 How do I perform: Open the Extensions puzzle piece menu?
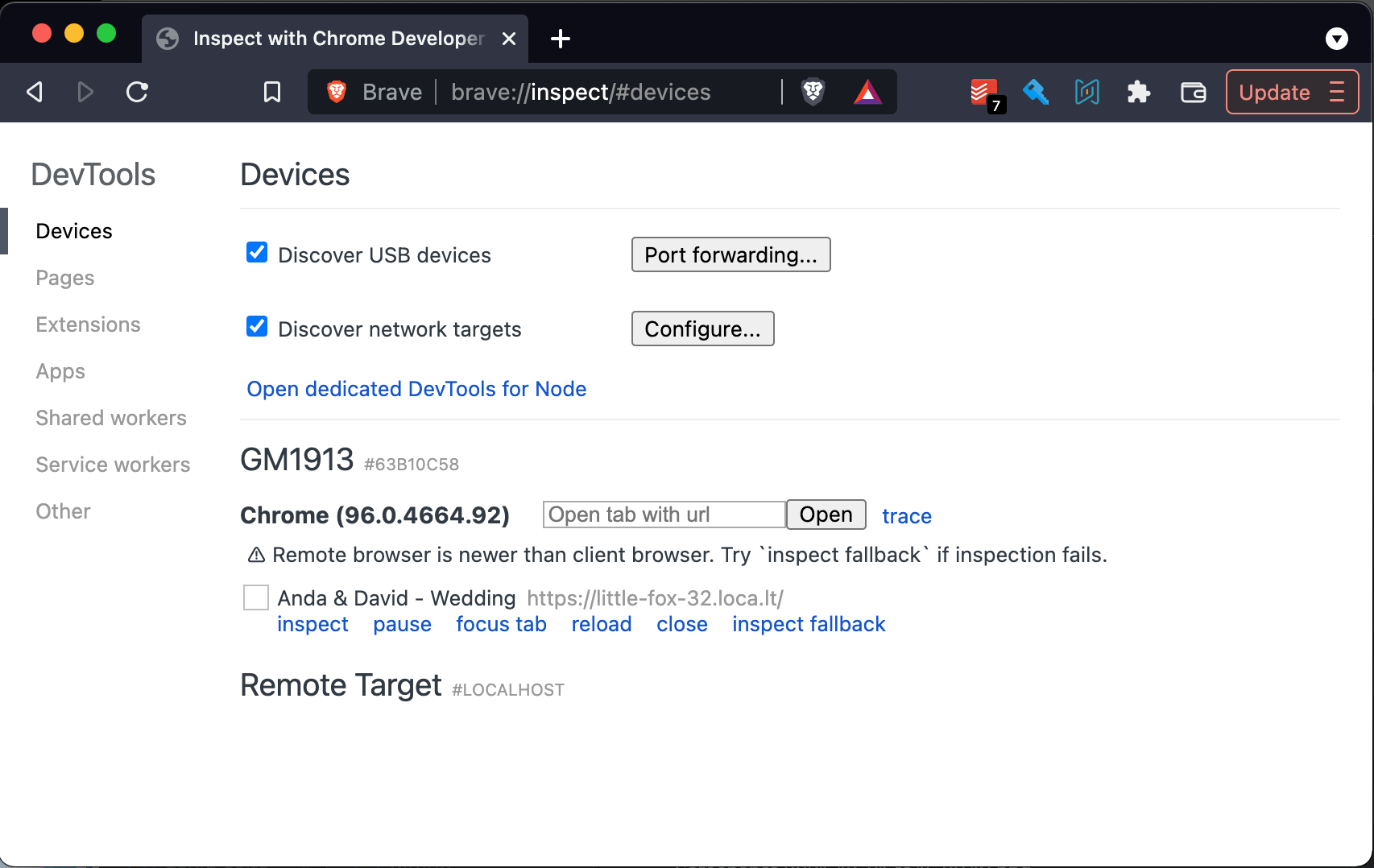1139,92
